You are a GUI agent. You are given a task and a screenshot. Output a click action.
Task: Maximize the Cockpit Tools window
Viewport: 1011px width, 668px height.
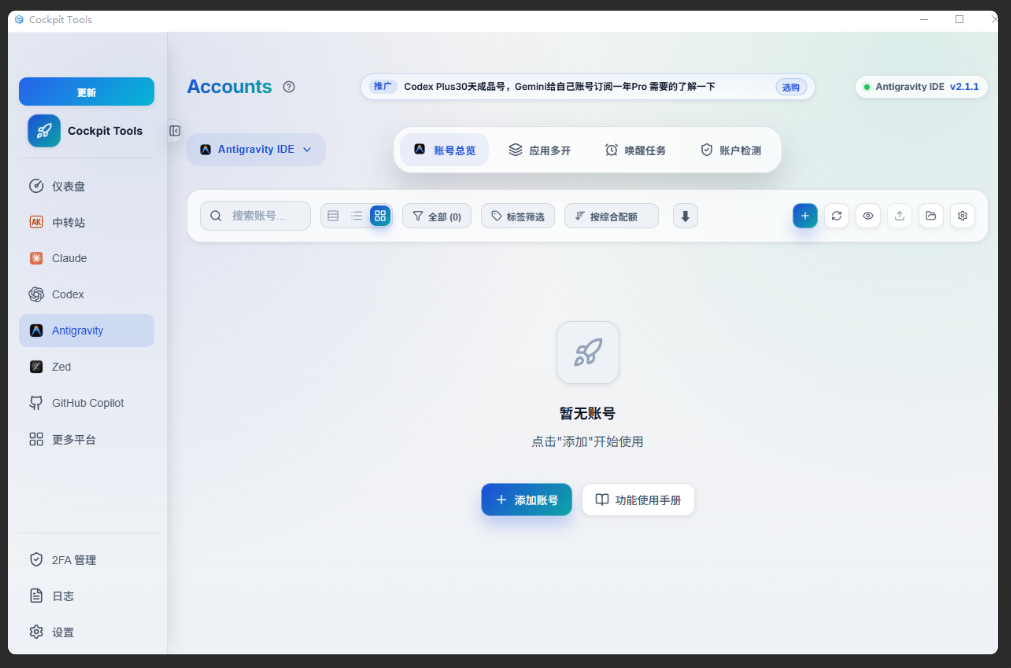pos(959,19)
